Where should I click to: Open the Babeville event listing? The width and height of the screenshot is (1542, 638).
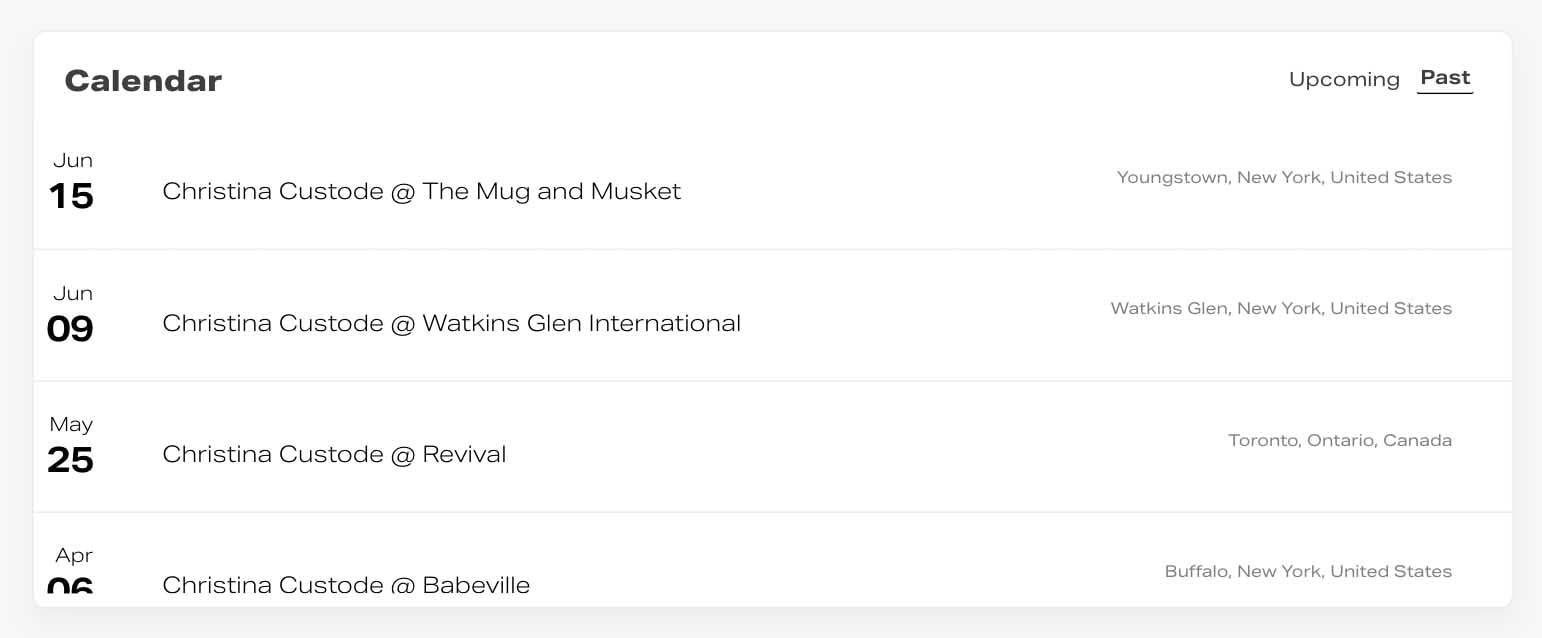tap(346, 585)
